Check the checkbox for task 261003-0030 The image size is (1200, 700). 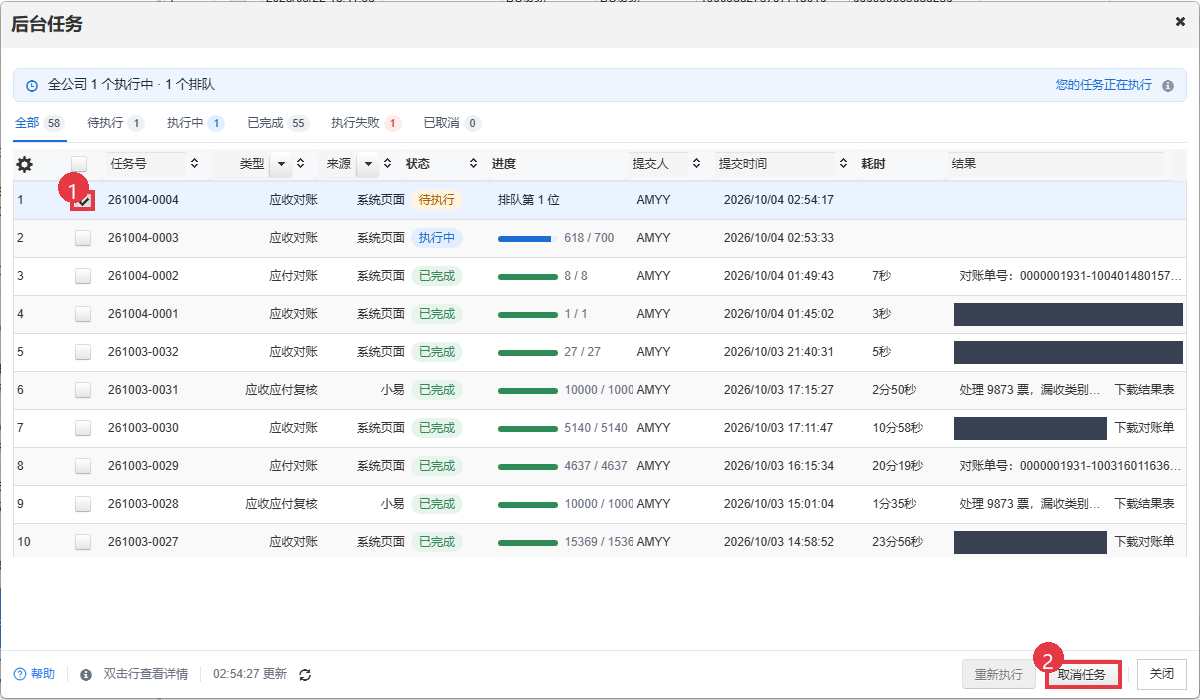[83, 428]
